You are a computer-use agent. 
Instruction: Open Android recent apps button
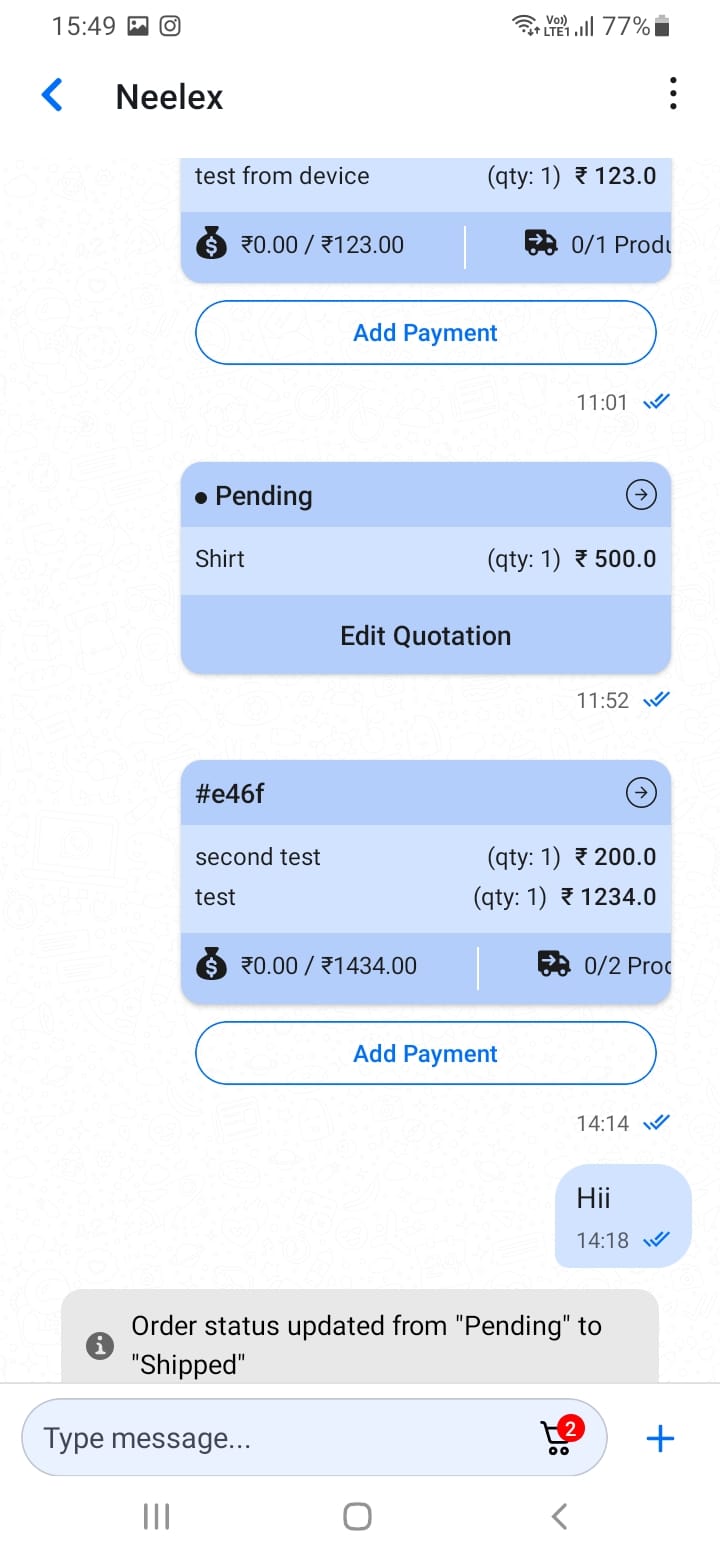tap(156, 1516)
